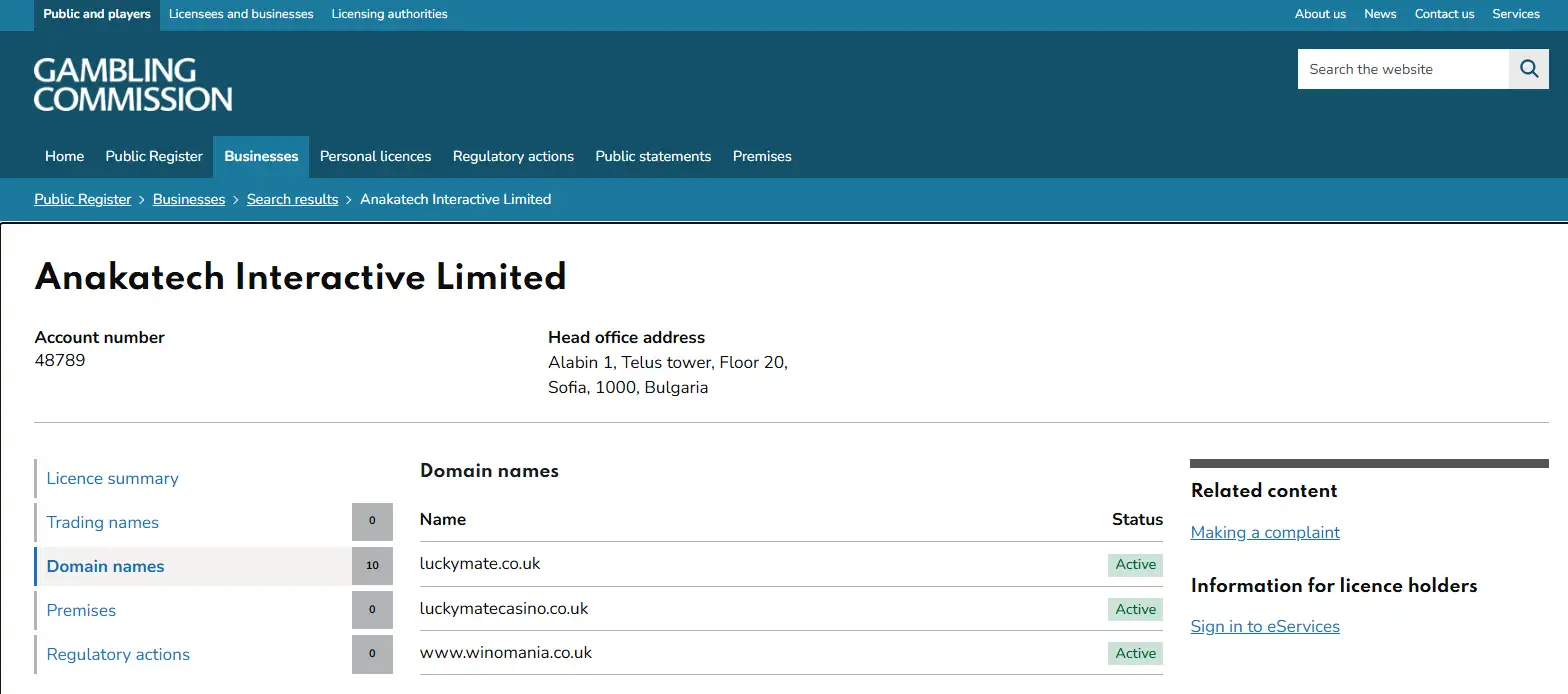Open Making a complaint link

click(x=1265, y=532)
